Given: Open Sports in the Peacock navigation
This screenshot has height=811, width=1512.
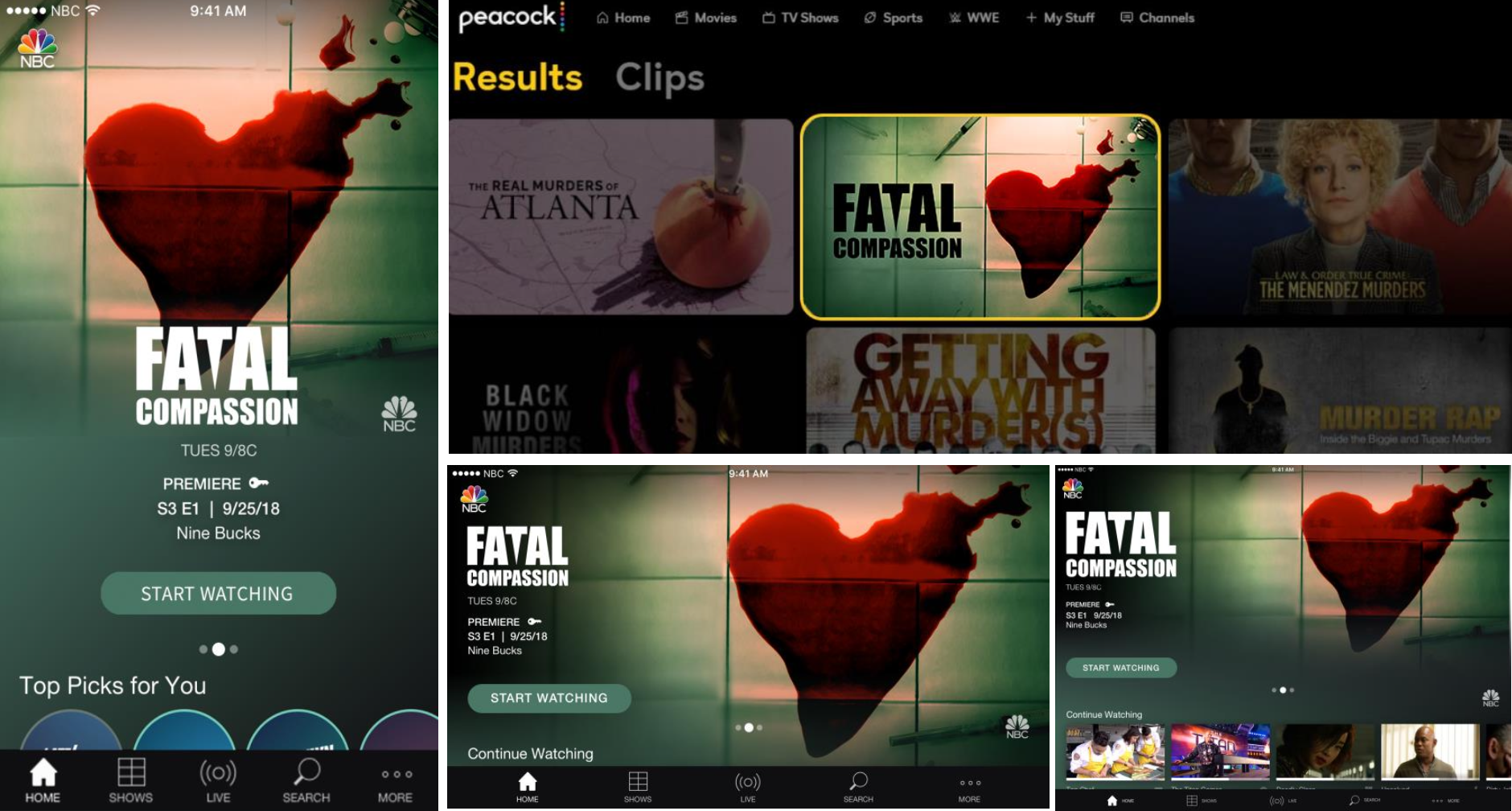Looking at the screenshot, I should (x=893, y=18).
